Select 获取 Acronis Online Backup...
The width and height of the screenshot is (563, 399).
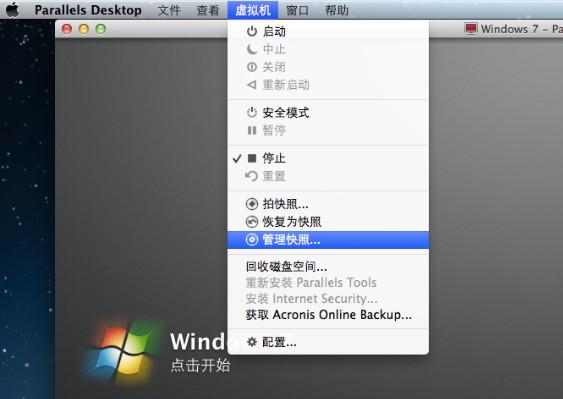click(x=328, y=315)
